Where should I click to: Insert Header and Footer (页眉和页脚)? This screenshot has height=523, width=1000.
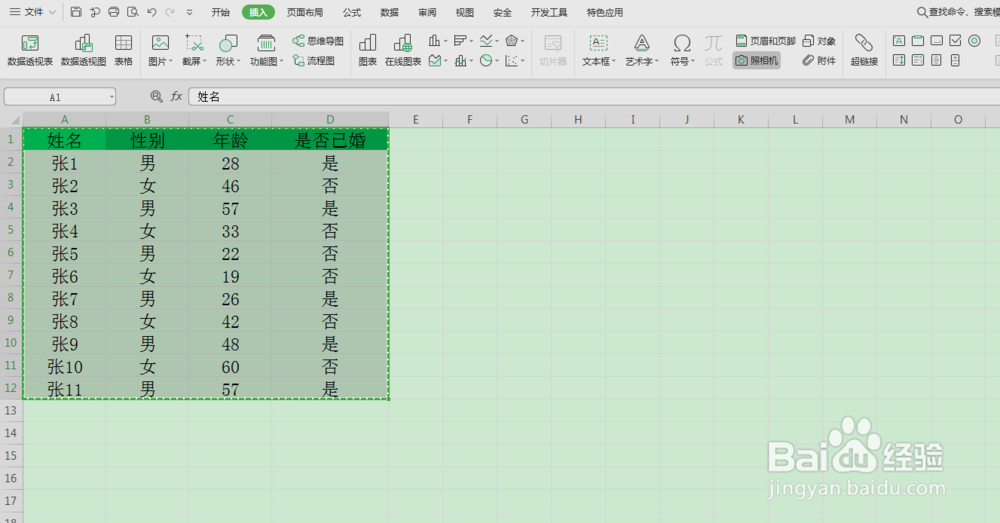tap(765, 41)
